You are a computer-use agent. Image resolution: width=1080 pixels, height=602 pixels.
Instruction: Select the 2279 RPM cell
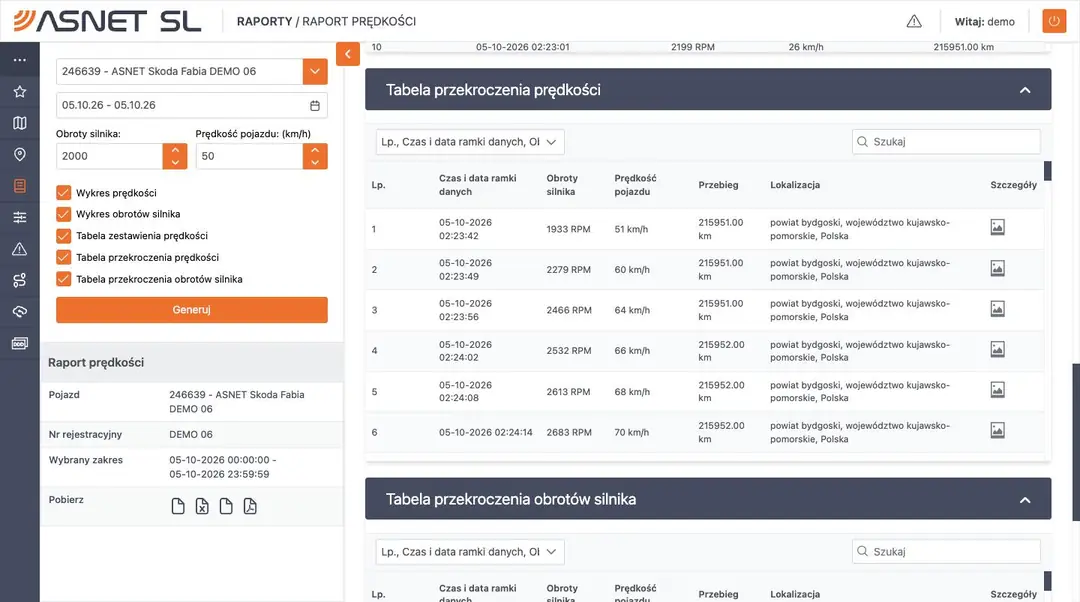pyautogui.click(x=569, y=270)
